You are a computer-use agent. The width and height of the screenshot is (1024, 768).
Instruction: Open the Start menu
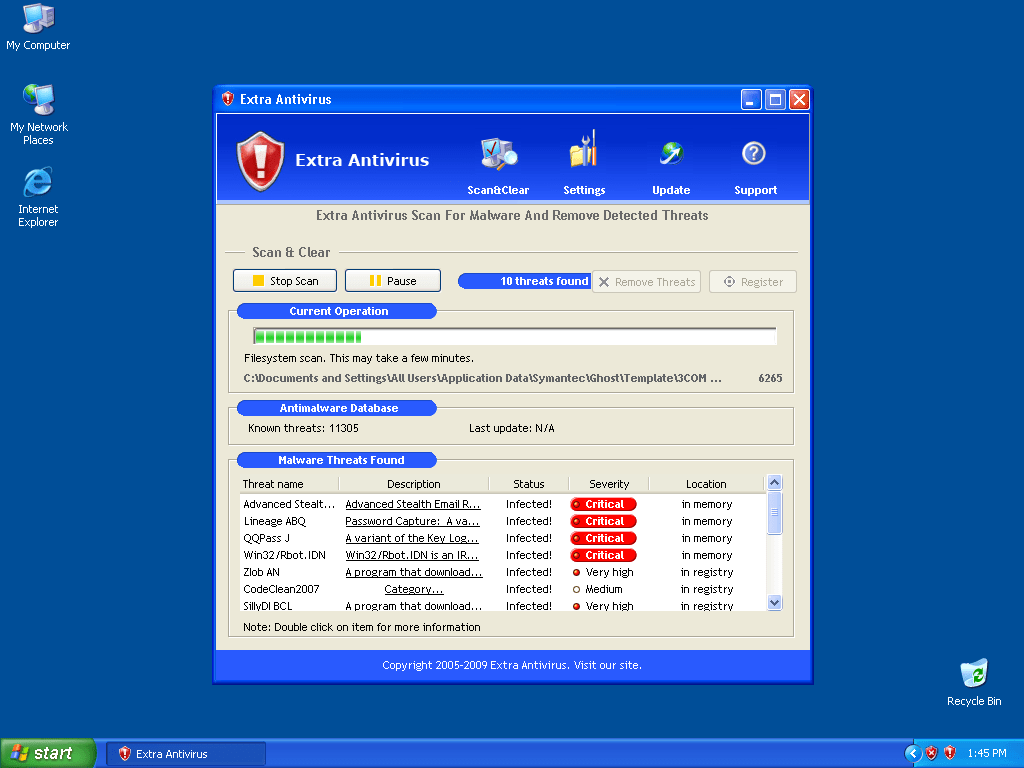coord(45,753)
